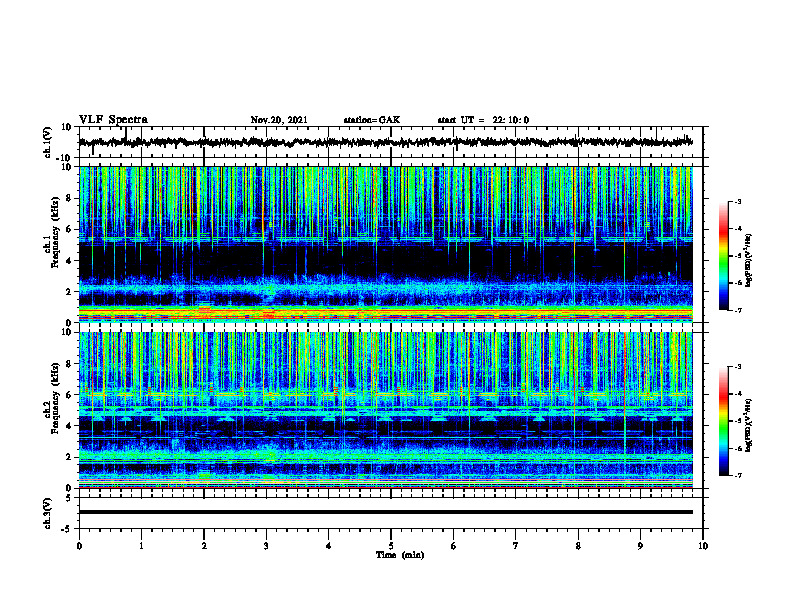Click the "-3" label on ch.2 color bar
Viewport: 792px width, 612px height.
coord(738,367)
